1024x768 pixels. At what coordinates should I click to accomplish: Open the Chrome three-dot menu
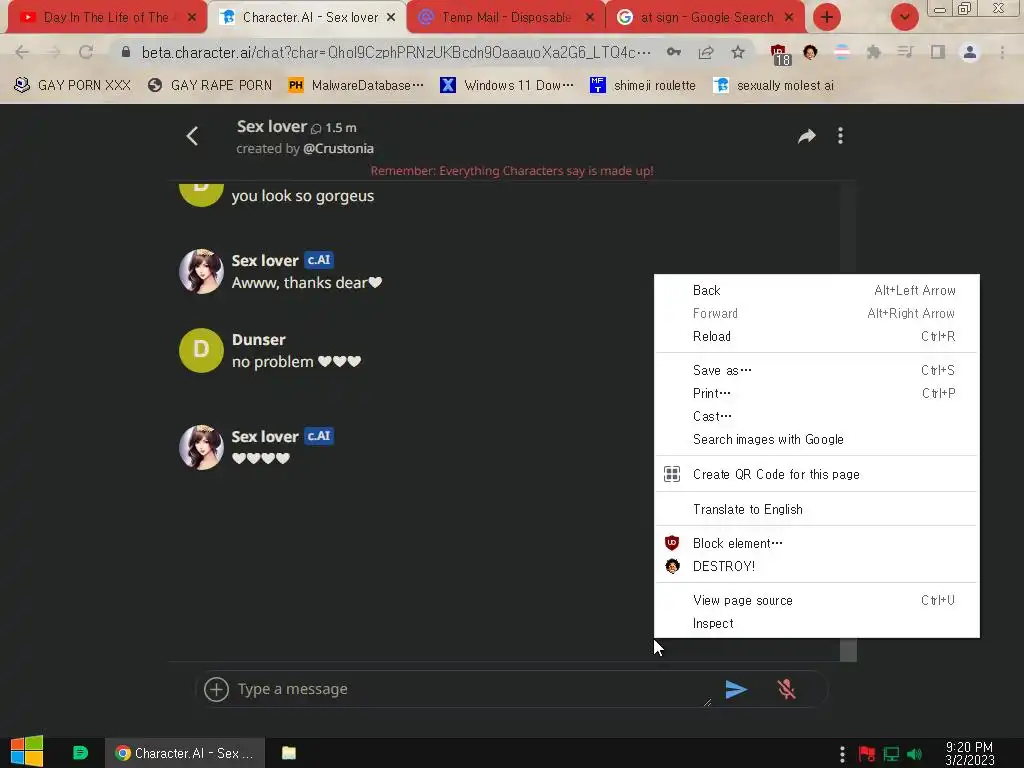click(1002, 52)
